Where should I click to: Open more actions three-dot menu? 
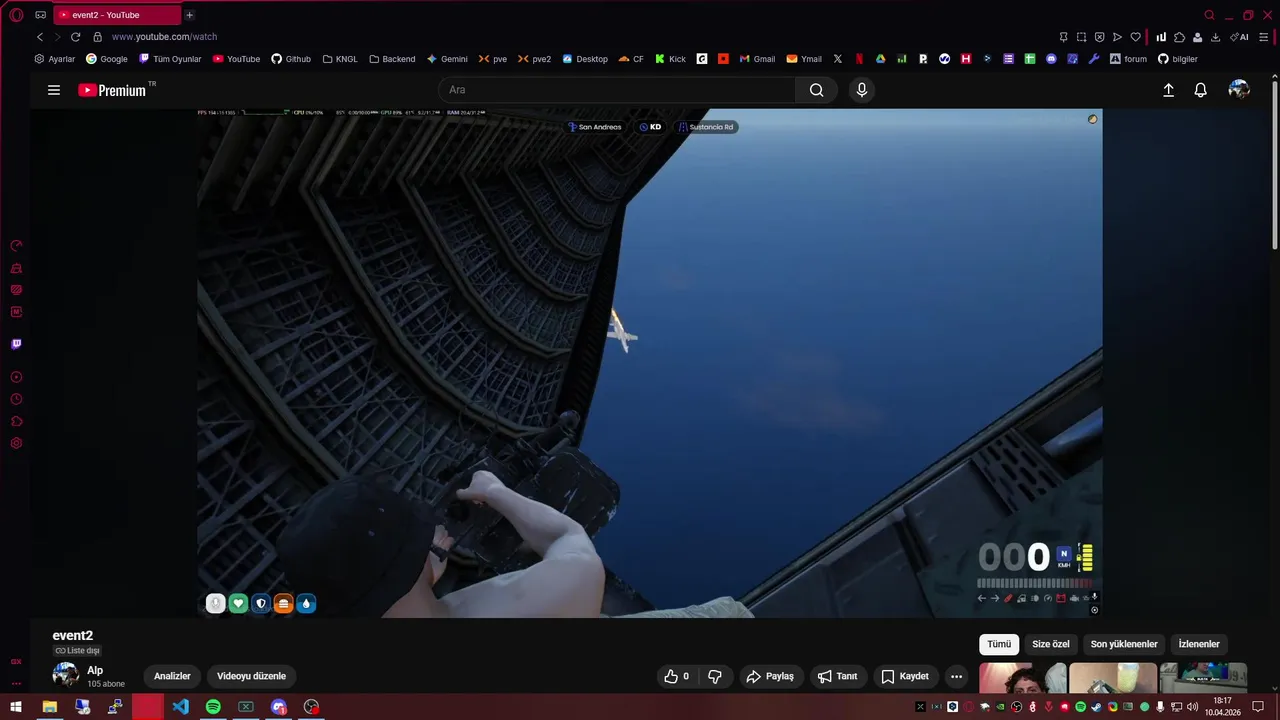pos(956,676)
